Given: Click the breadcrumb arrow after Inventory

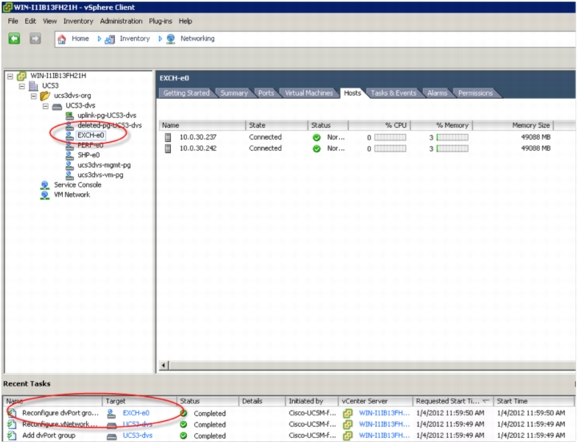Looking at the screenshot, I should pos(160,39).
